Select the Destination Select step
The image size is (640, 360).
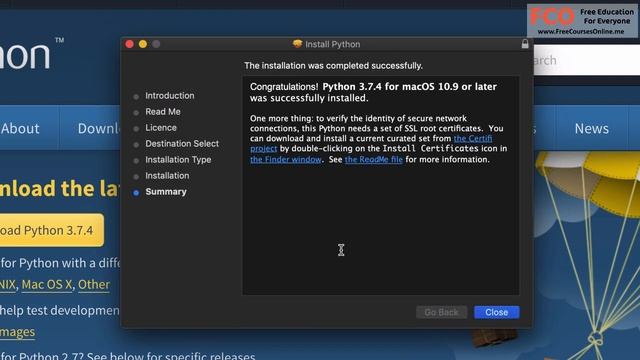[182, 144]
